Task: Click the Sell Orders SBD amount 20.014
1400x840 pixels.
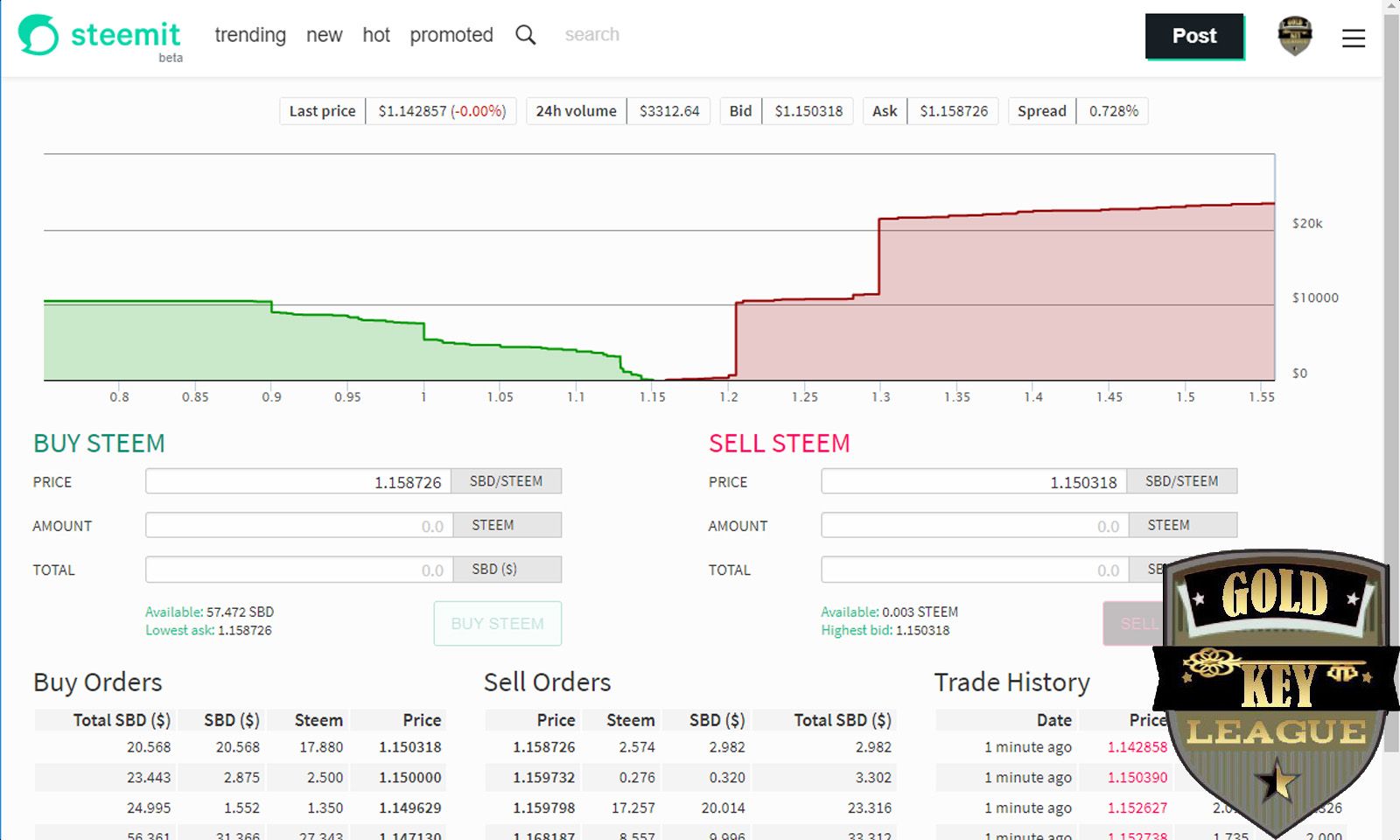Action: click(x=723, y=808)
